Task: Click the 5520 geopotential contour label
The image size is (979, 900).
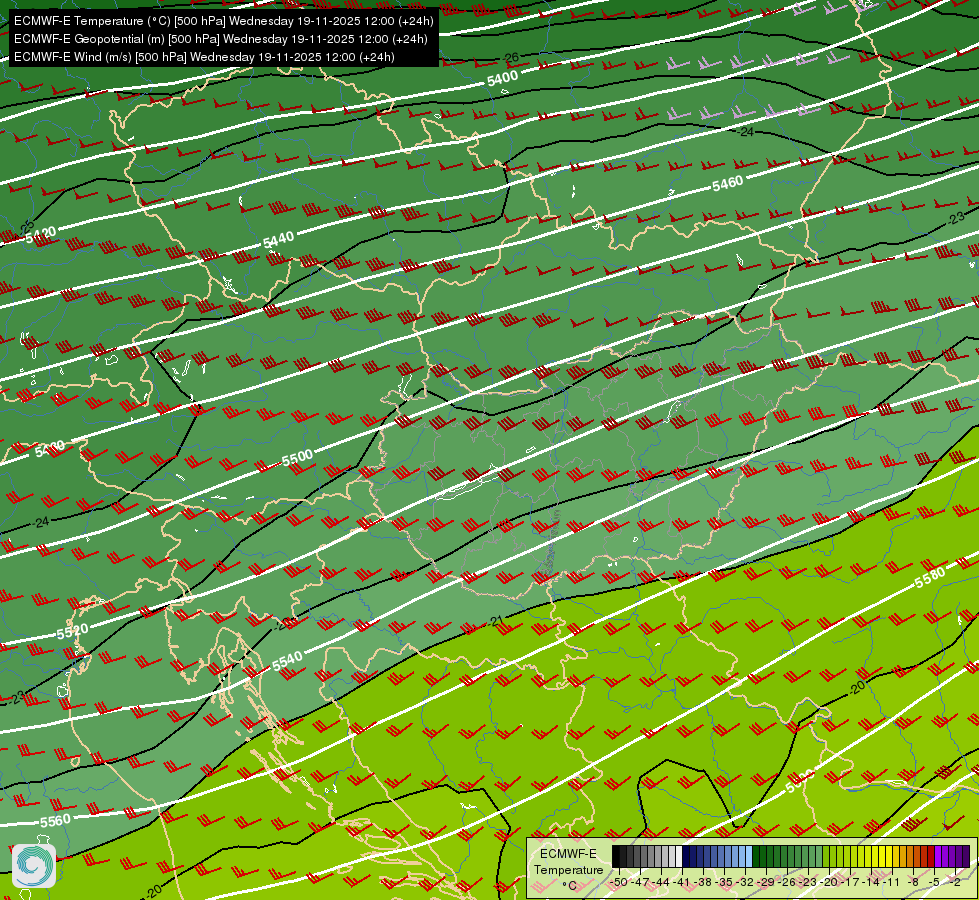Action: click(x=72, y=631)
